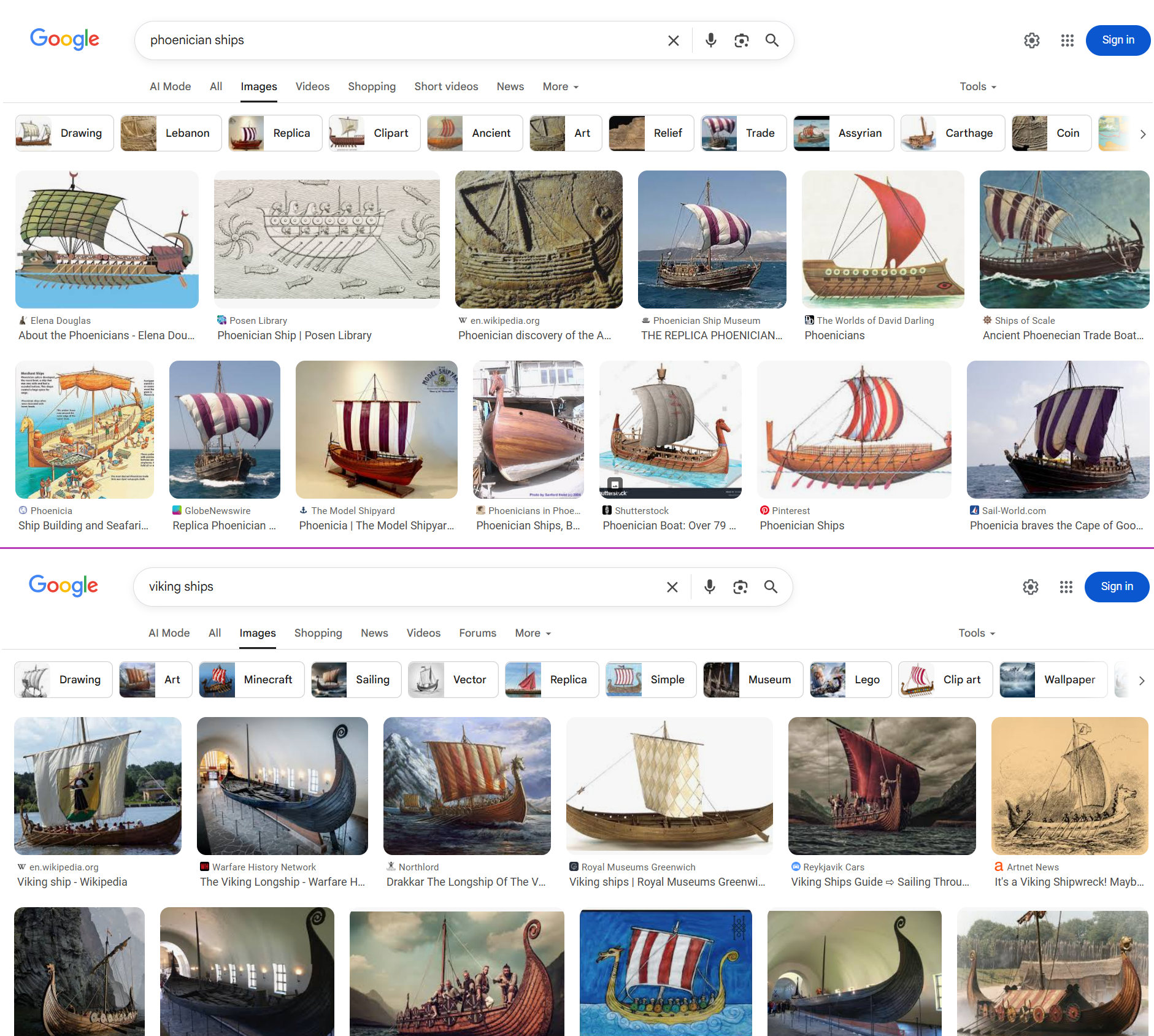The image size is (1154, 1036).
Task: Open Google apps grid in phoenician ships page
Action: point(1067,40)
